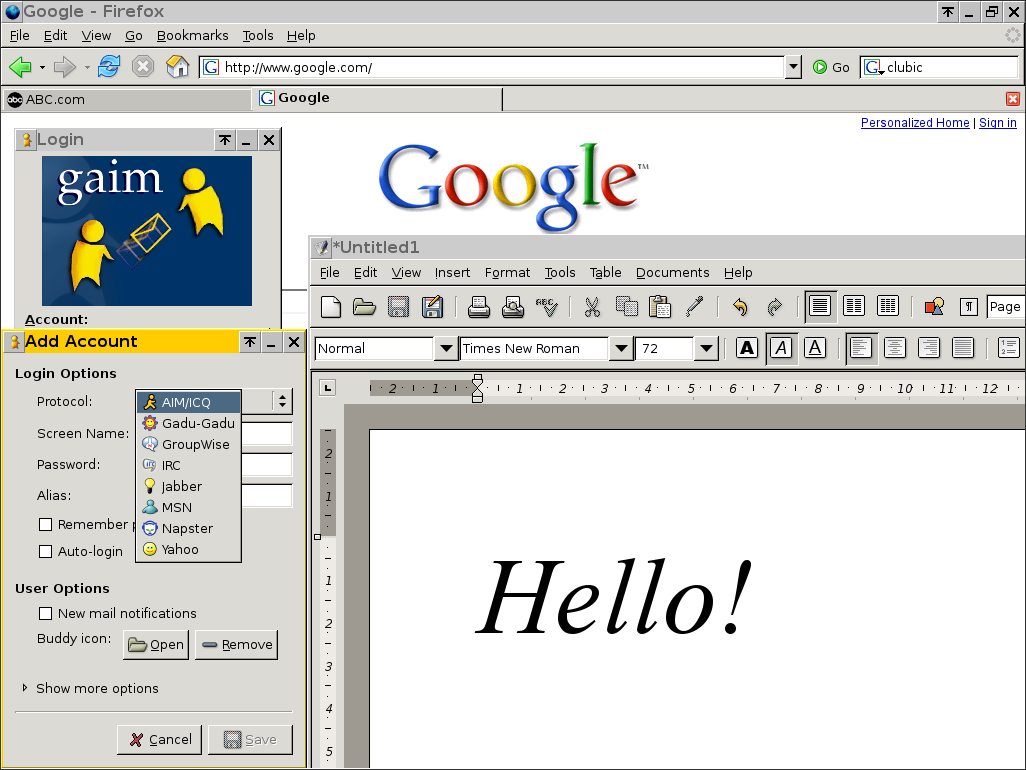1026x770 pixels.
Task: Toggle underline text formatting
Action: pyautogui.click(x=815, y=348)
